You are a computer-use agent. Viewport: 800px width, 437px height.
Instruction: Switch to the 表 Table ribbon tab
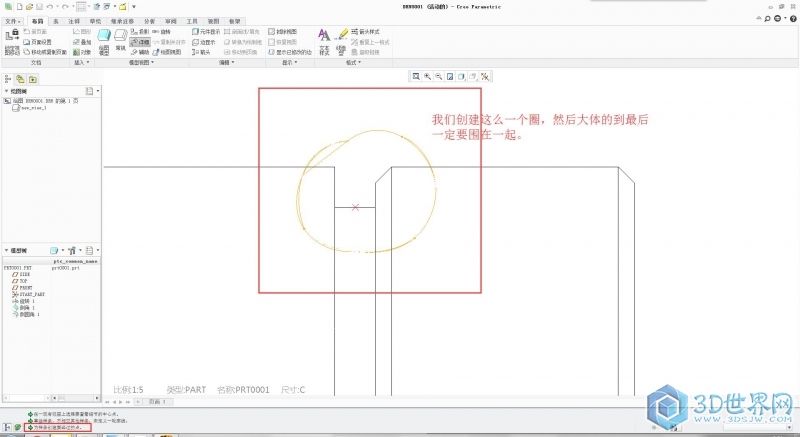pyautogui.click(x=56, y=21)
